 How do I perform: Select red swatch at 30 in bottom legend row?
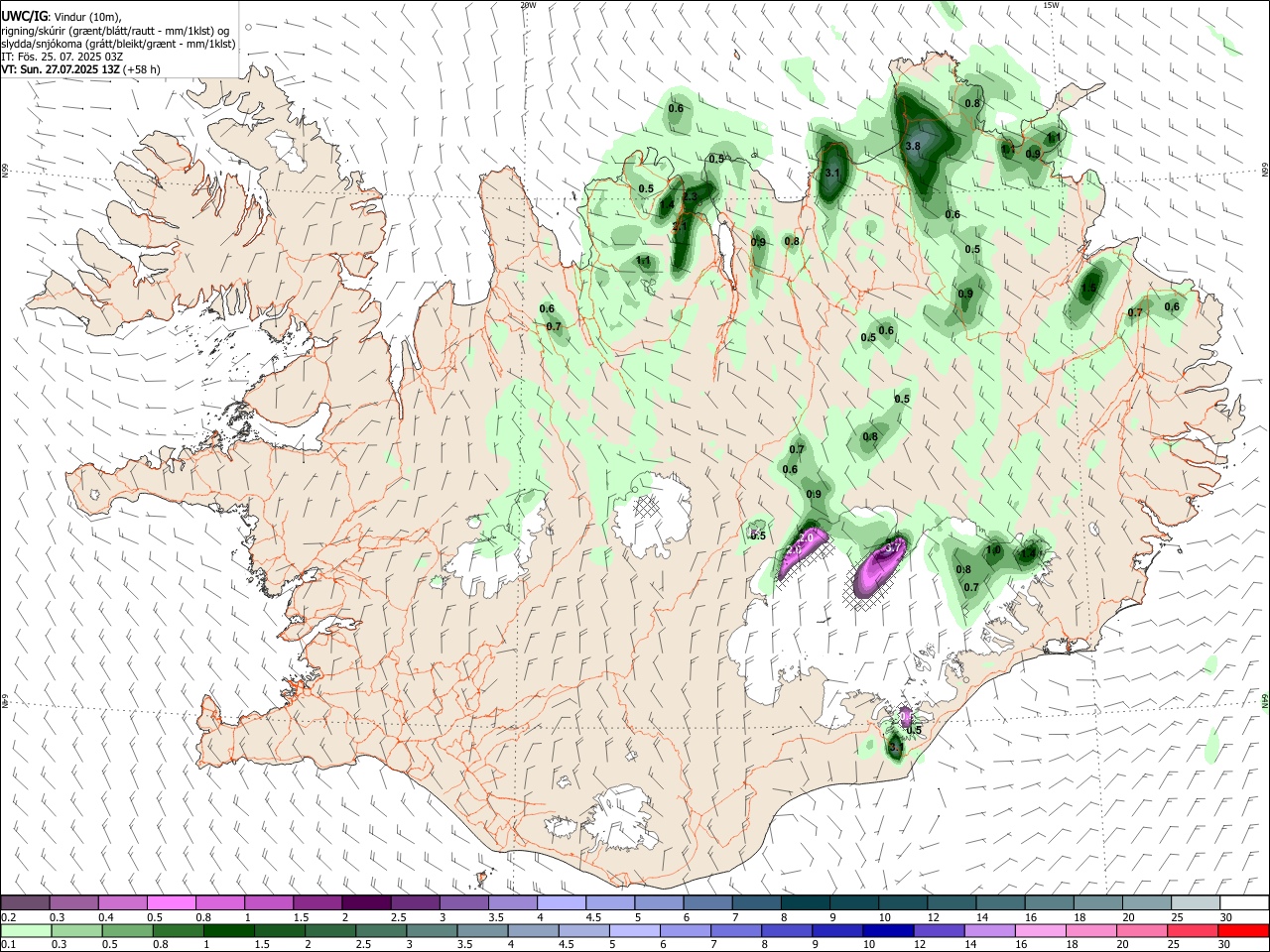[x=1242, y=930]
